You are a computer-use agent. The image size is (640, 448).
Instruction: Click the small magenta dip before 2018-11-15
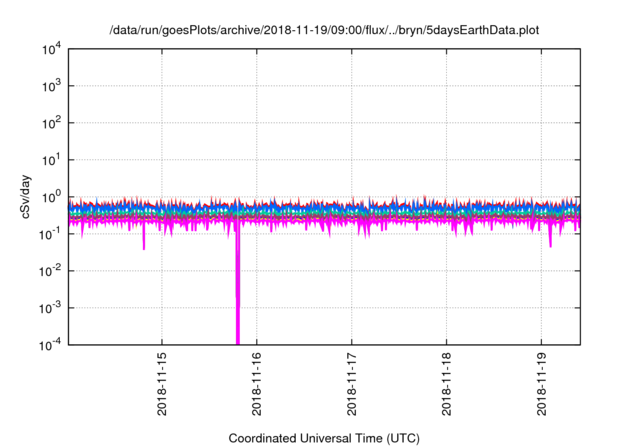144,237
